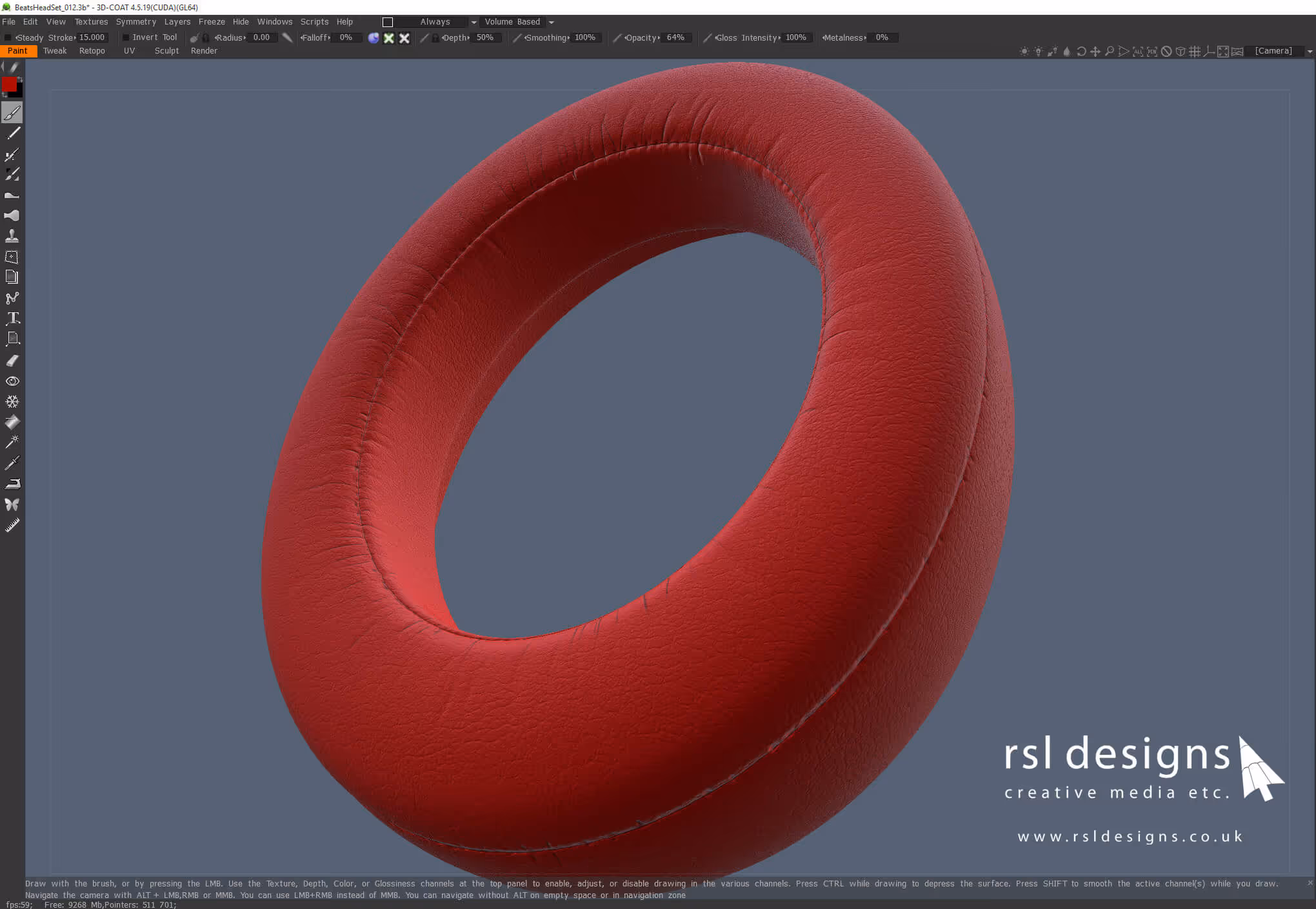Image resolution: width=1316 pixels, height=909 pixels.
Task: Select the Stamp clone tool
Action: 12,236
